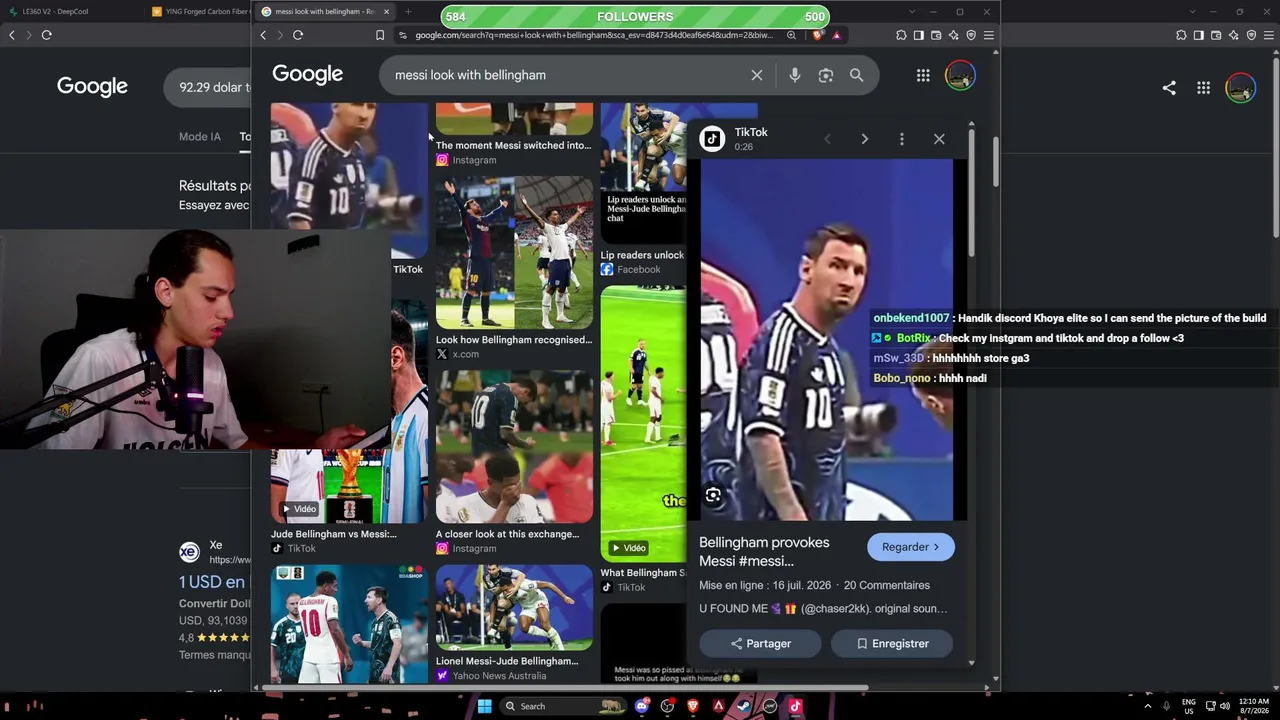Close the TikTok image preview panel

939,139
